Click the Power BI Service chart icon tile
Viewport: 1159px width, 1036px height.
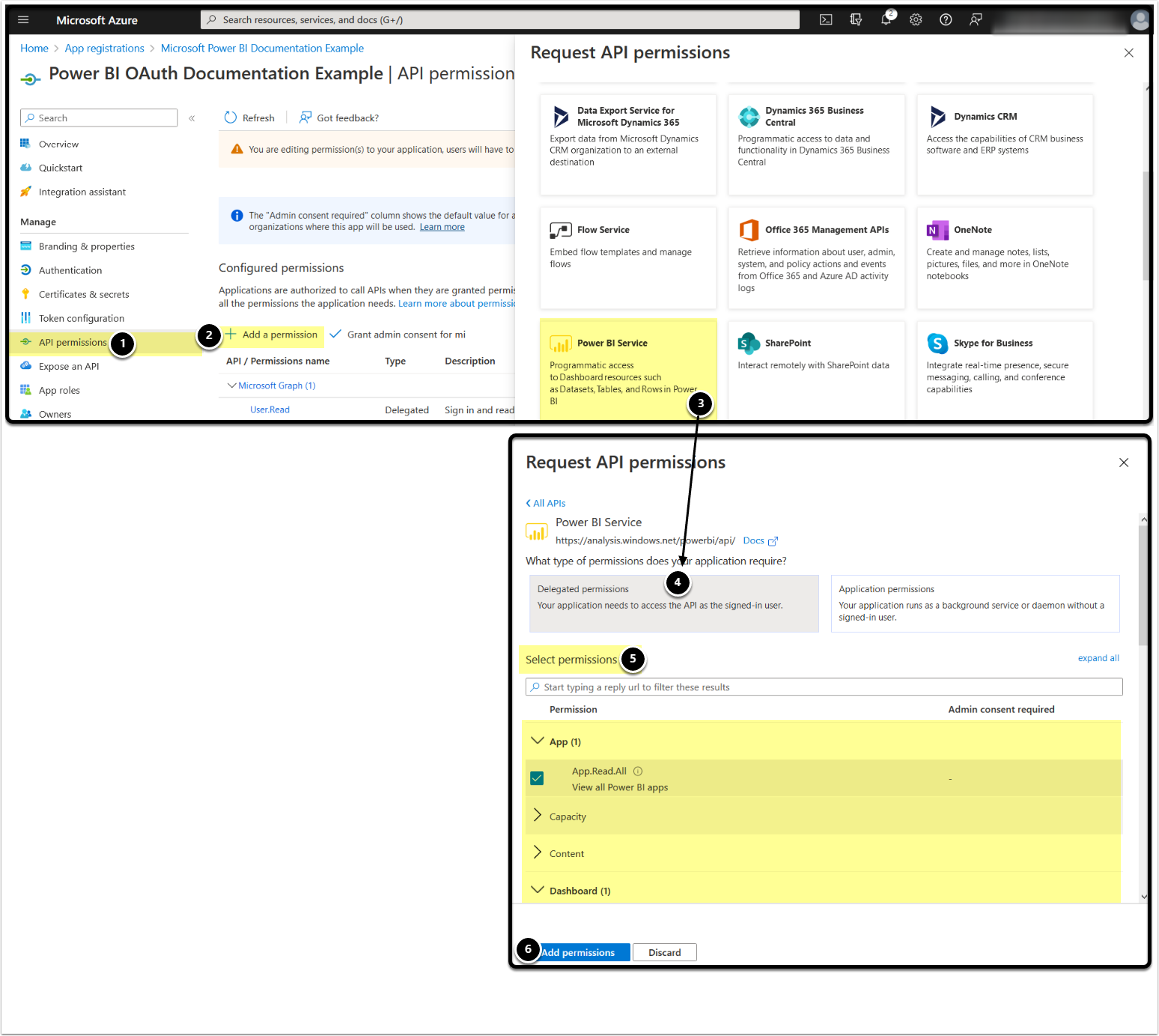[x=561, y=343]
